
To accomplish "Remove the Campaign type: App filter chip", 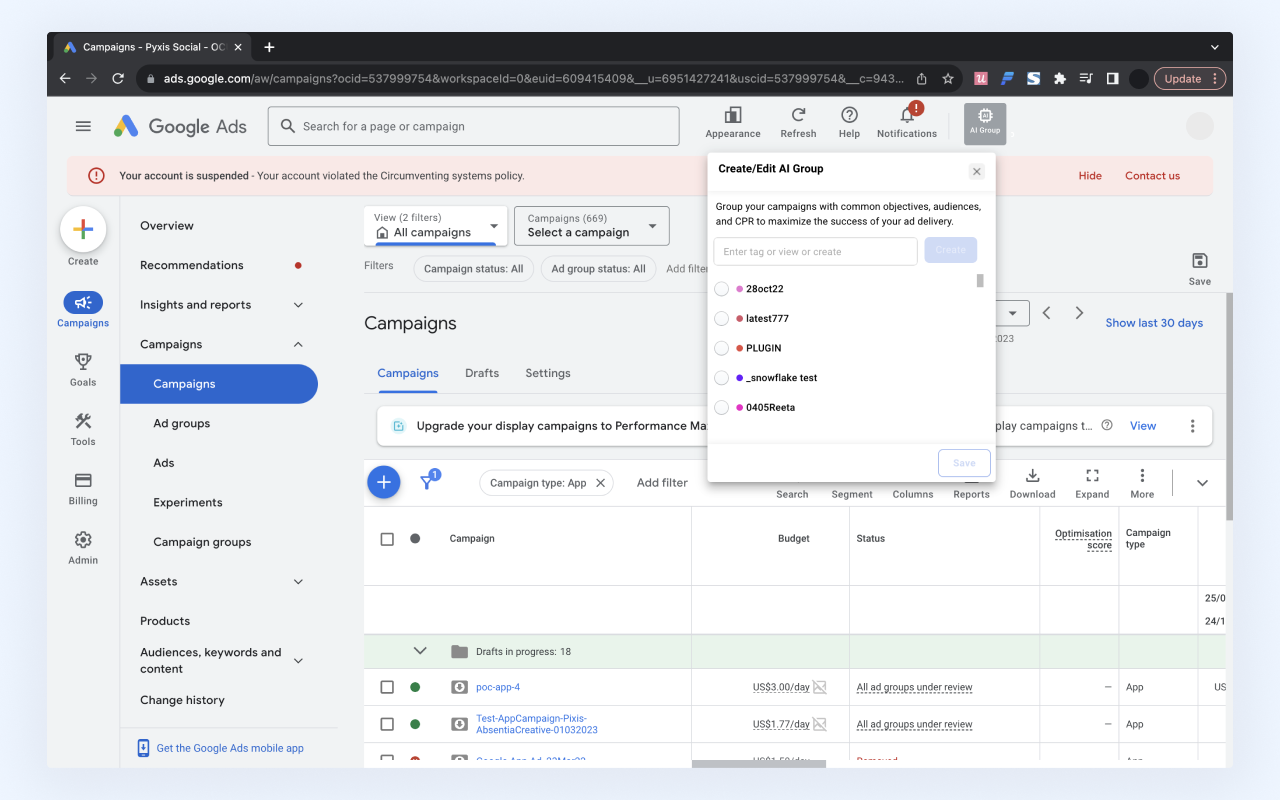I will [x=601, y=482].
